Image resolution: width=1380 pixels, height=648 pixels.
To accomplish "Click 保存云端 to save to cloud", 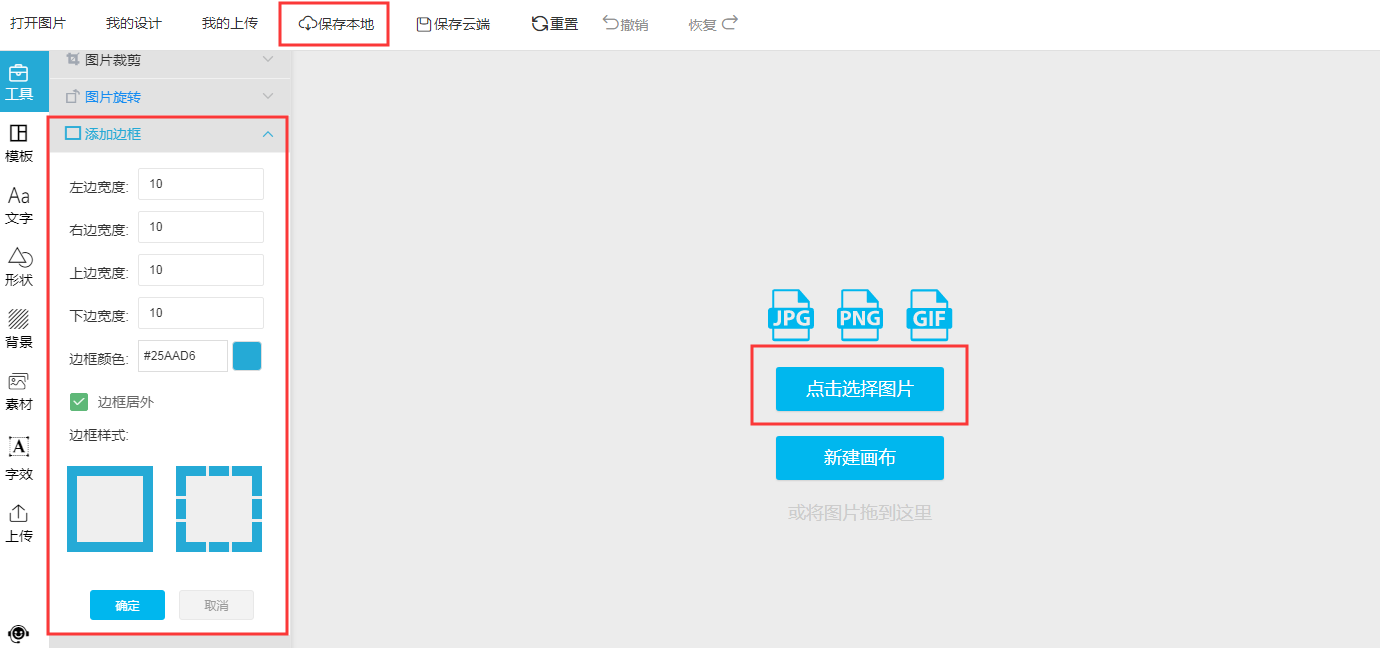I will [x=453, y=24].
